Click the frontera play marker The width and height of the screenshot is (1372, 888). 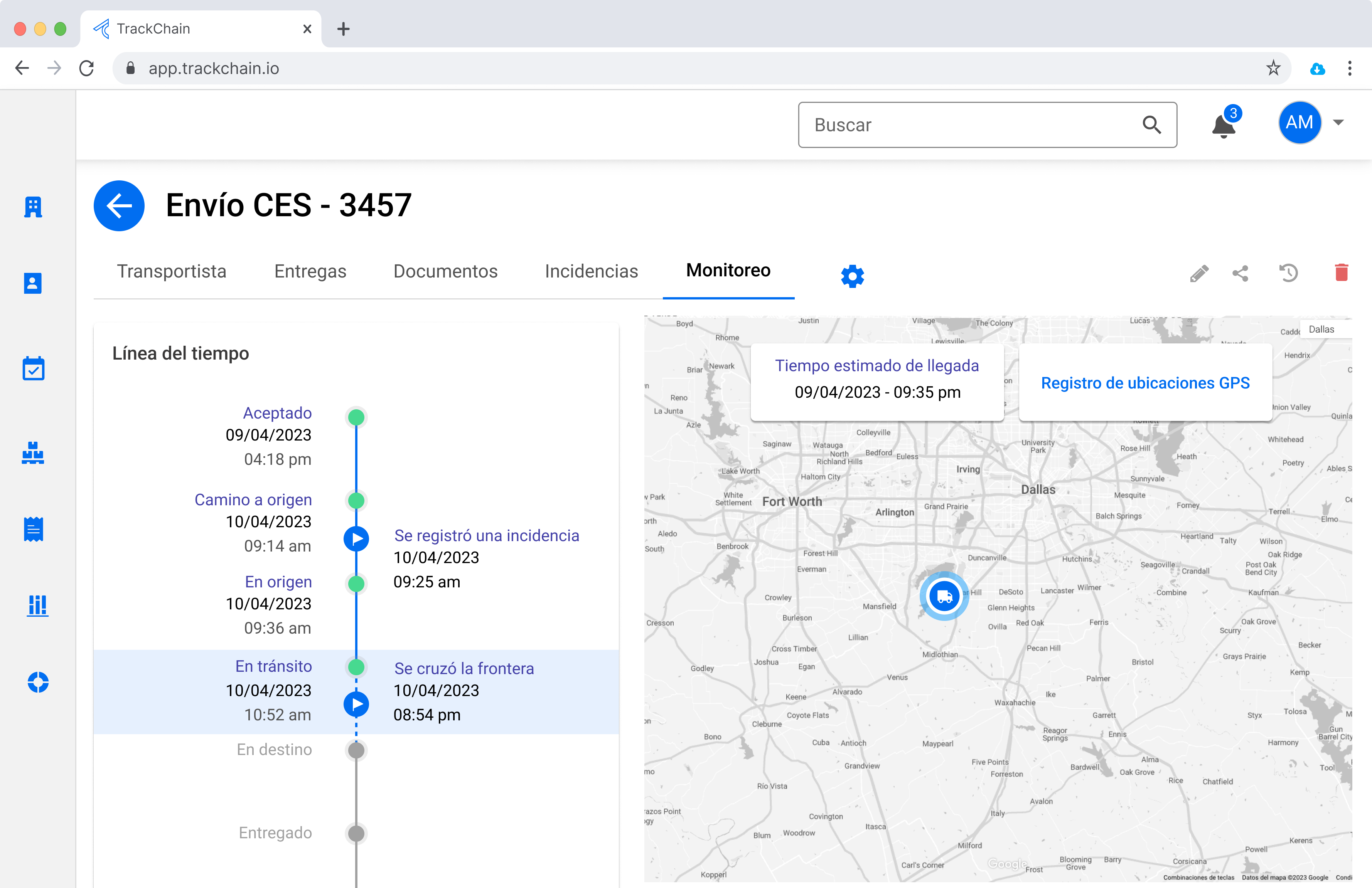356,704
